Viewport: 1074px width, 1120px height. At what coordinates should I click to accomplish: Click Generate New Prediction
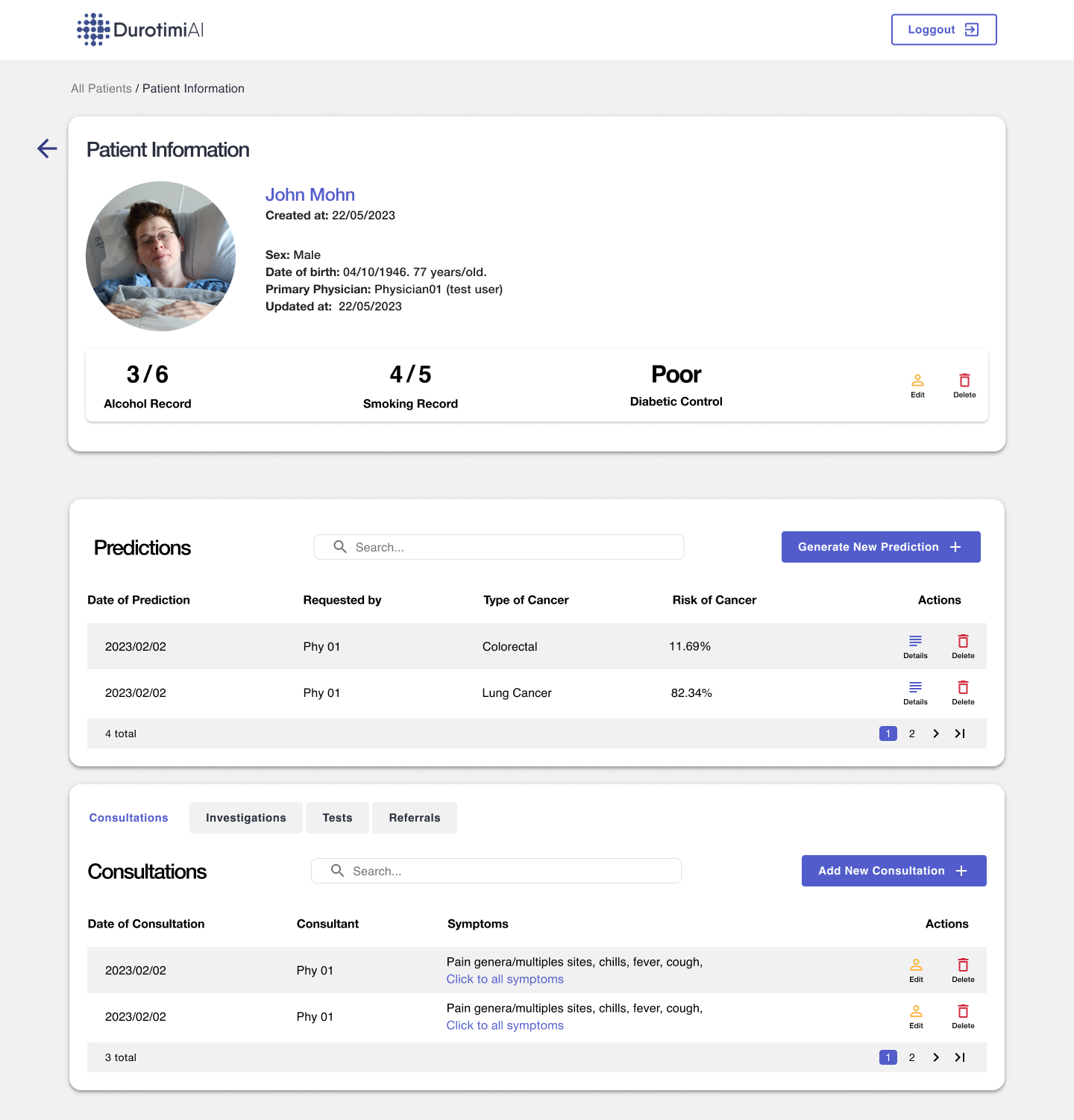[880, 546]
